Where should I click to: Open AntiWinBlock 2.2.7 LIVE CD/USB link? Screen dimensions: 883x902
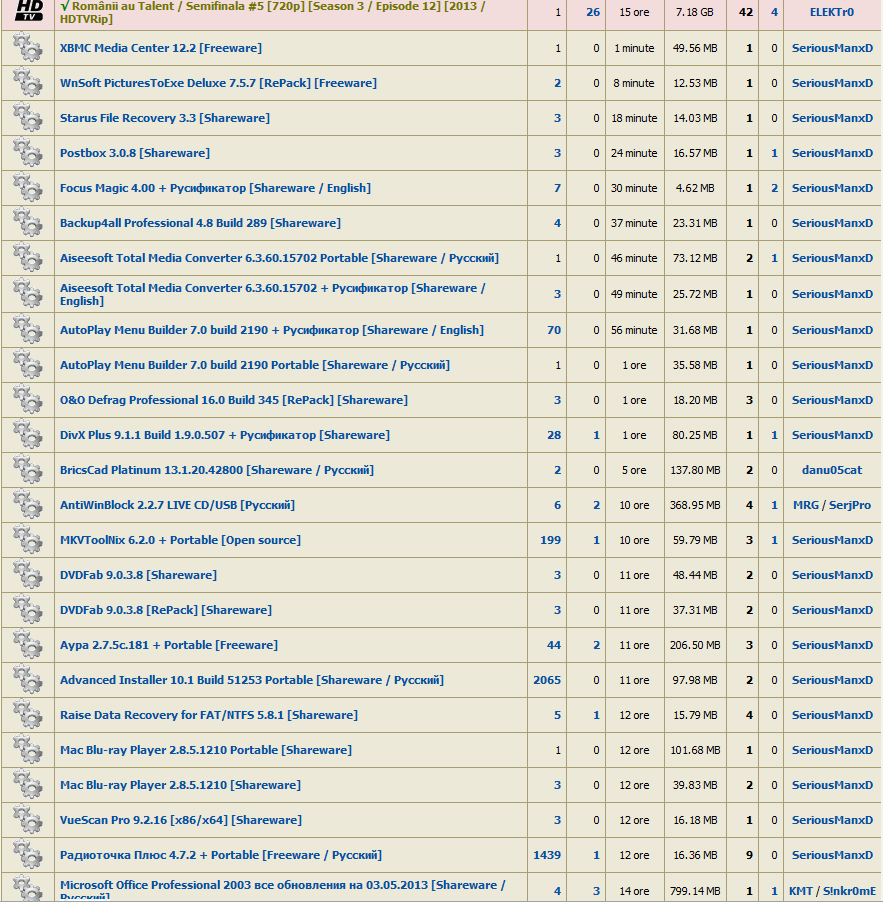point(177,506)
